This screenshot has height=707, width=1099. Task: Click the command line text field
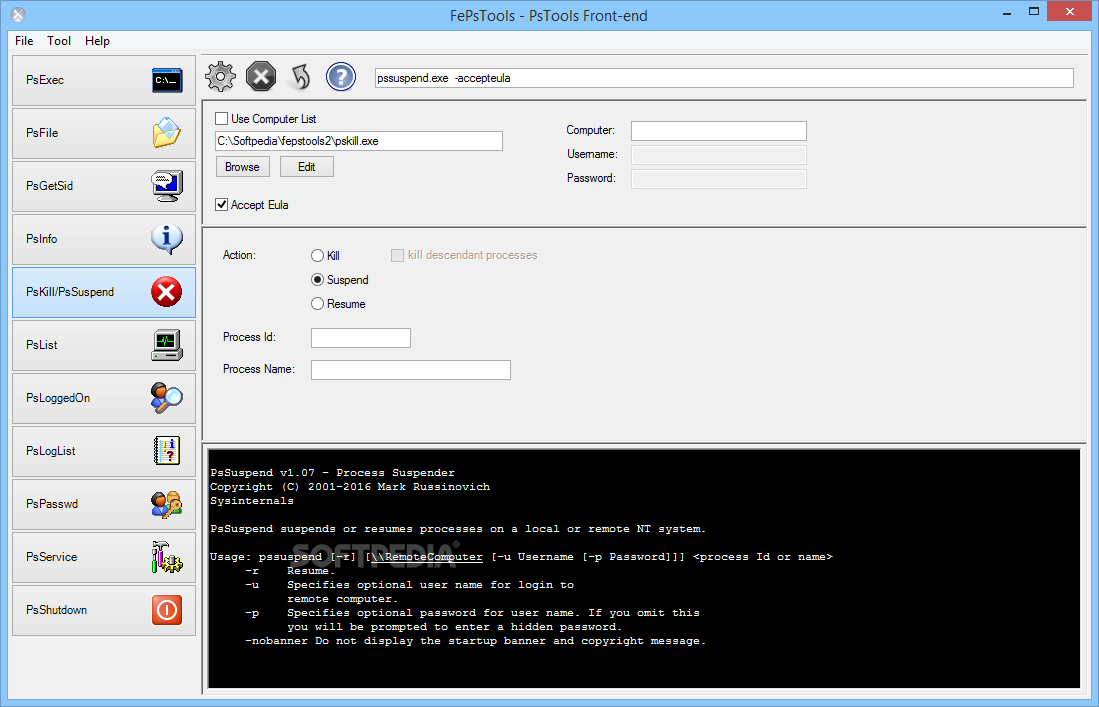tap(724, 78)
